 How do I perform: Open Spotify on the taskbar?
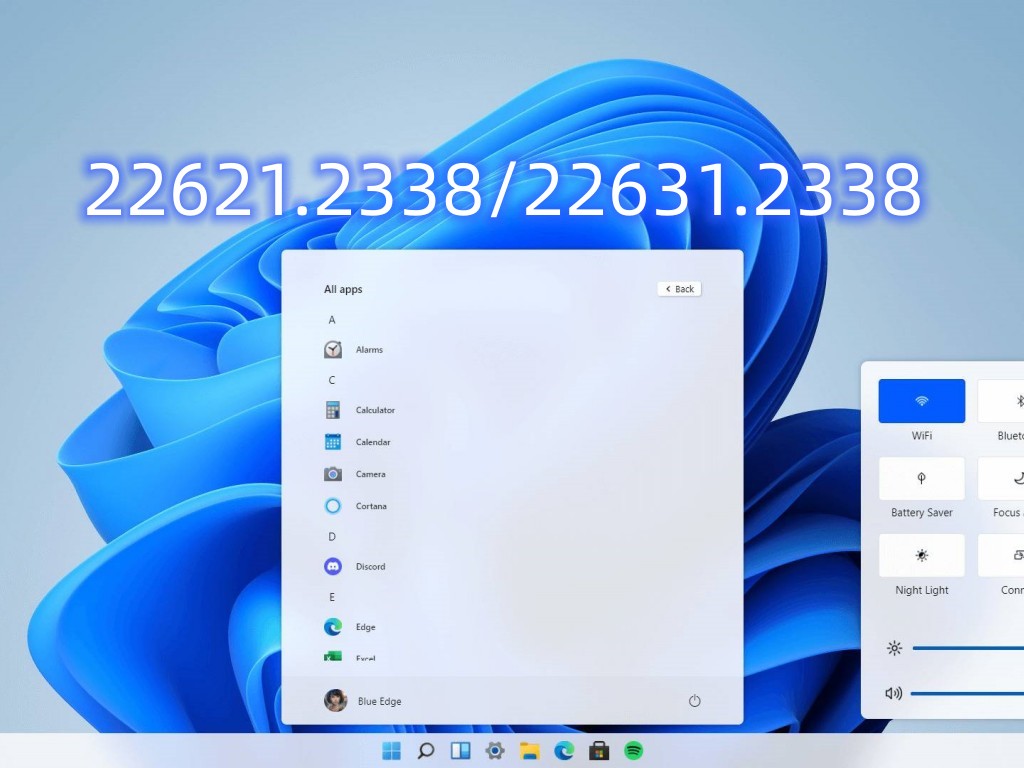(633, 750)
